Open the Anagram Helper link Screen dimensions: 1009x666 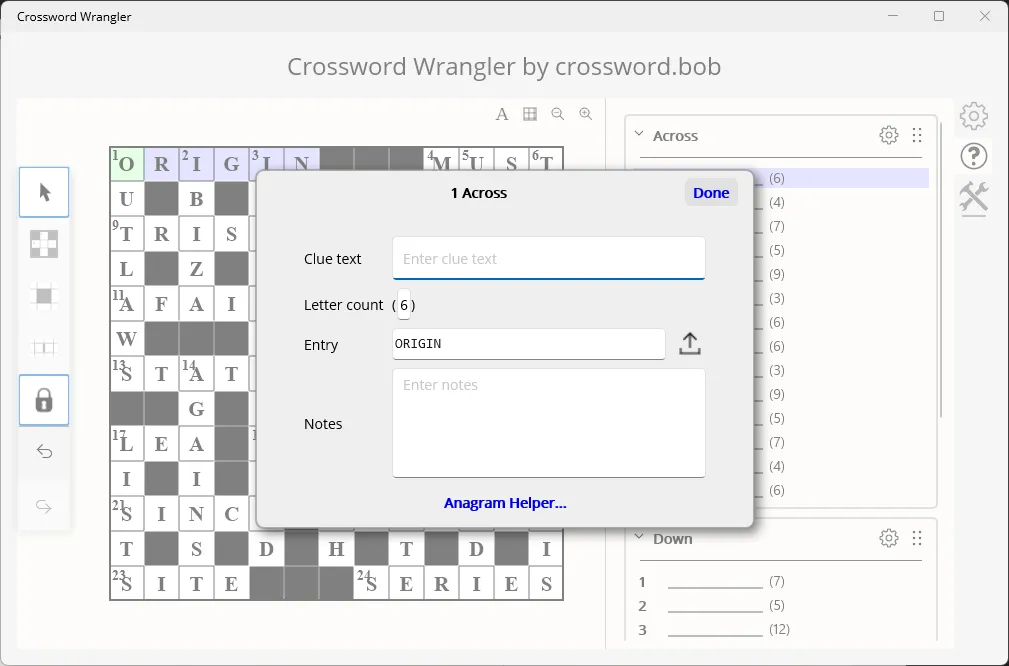click(x=505, y=503)
